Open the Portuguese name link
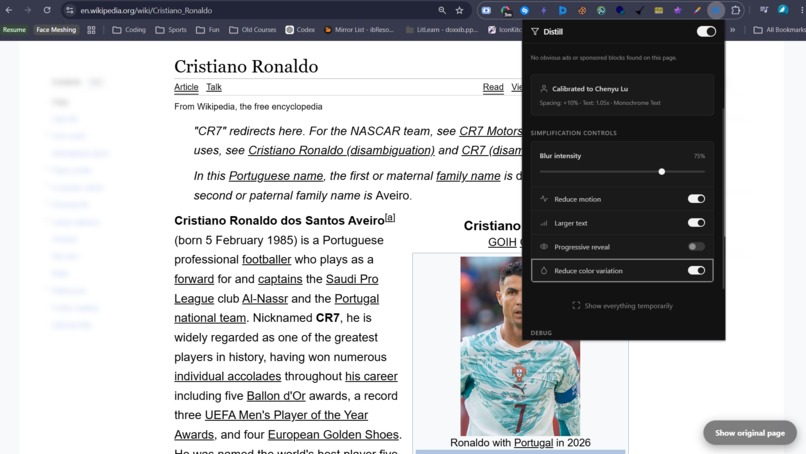 pyautogui.click(x=276, y=176)
